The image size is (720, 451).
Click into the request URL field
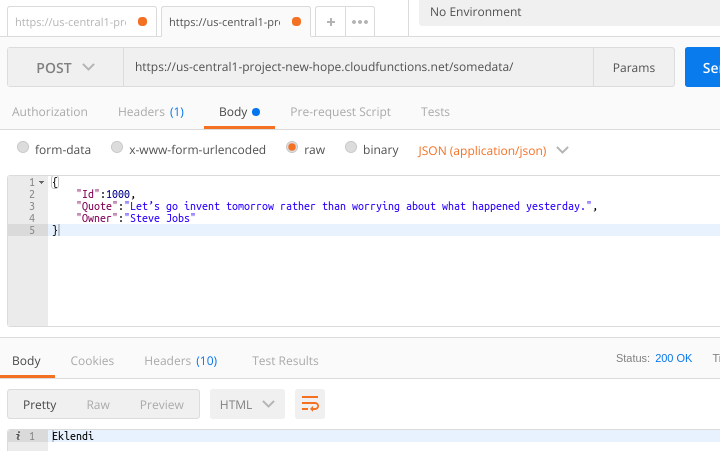click(x=355, y=68)
